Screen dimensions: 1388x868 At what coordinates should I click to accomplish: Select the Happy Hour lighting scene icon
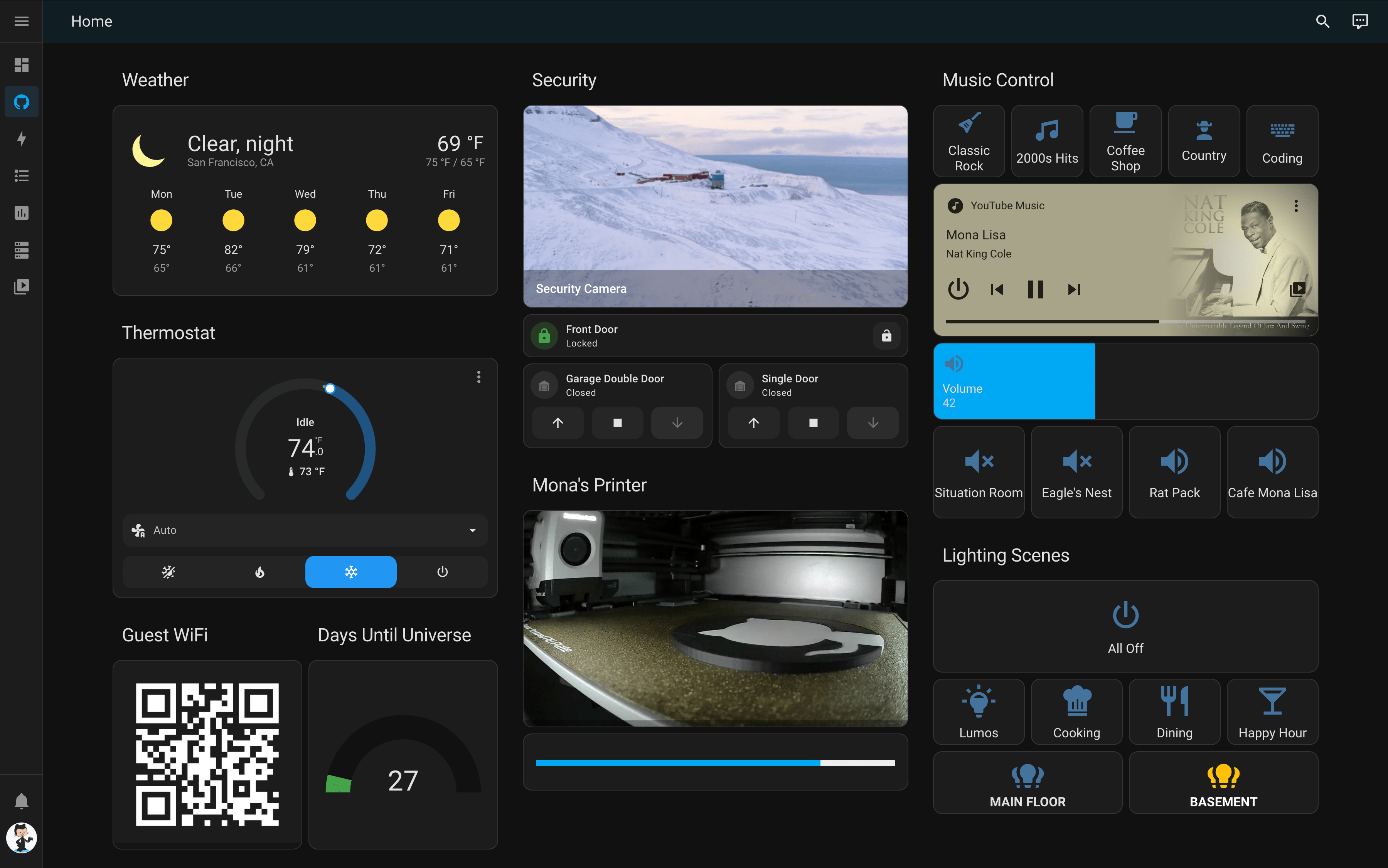1272,700
